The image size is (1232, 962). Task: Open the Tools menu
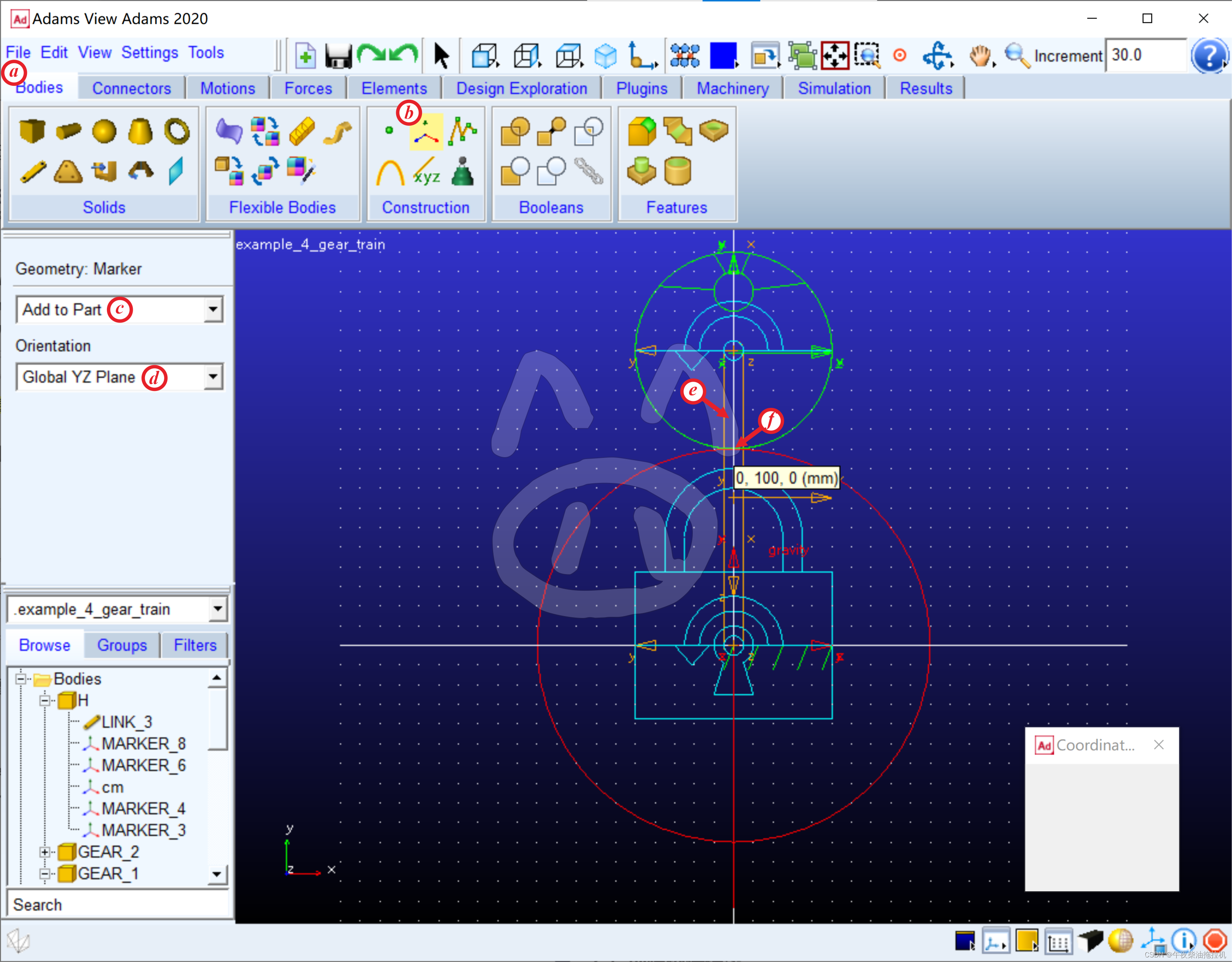(x=206, y=52)
